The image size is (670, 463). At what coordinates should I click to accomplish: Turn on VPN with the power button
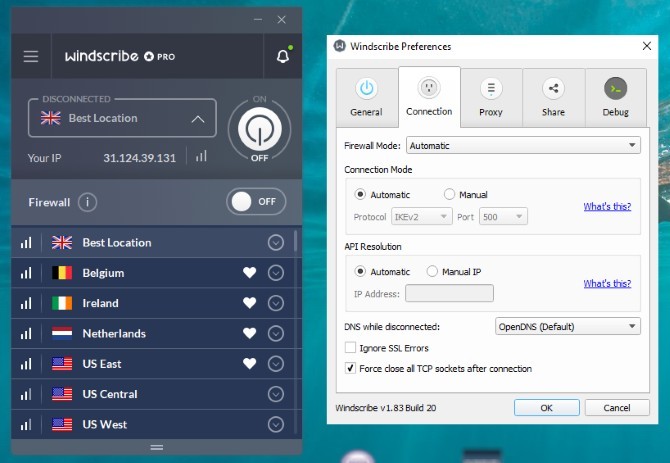tap(259, 129)
